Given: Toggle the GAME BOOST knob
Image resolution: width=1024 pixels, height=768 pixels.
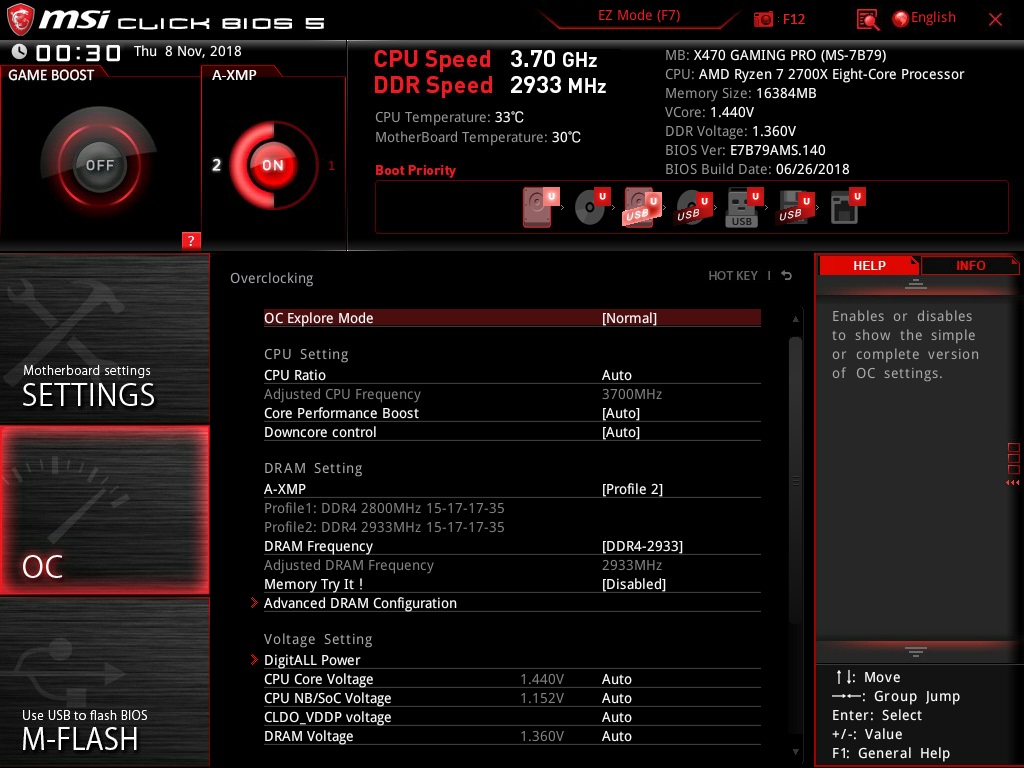Looking at the screenshot, I should [x=99, y=165].
